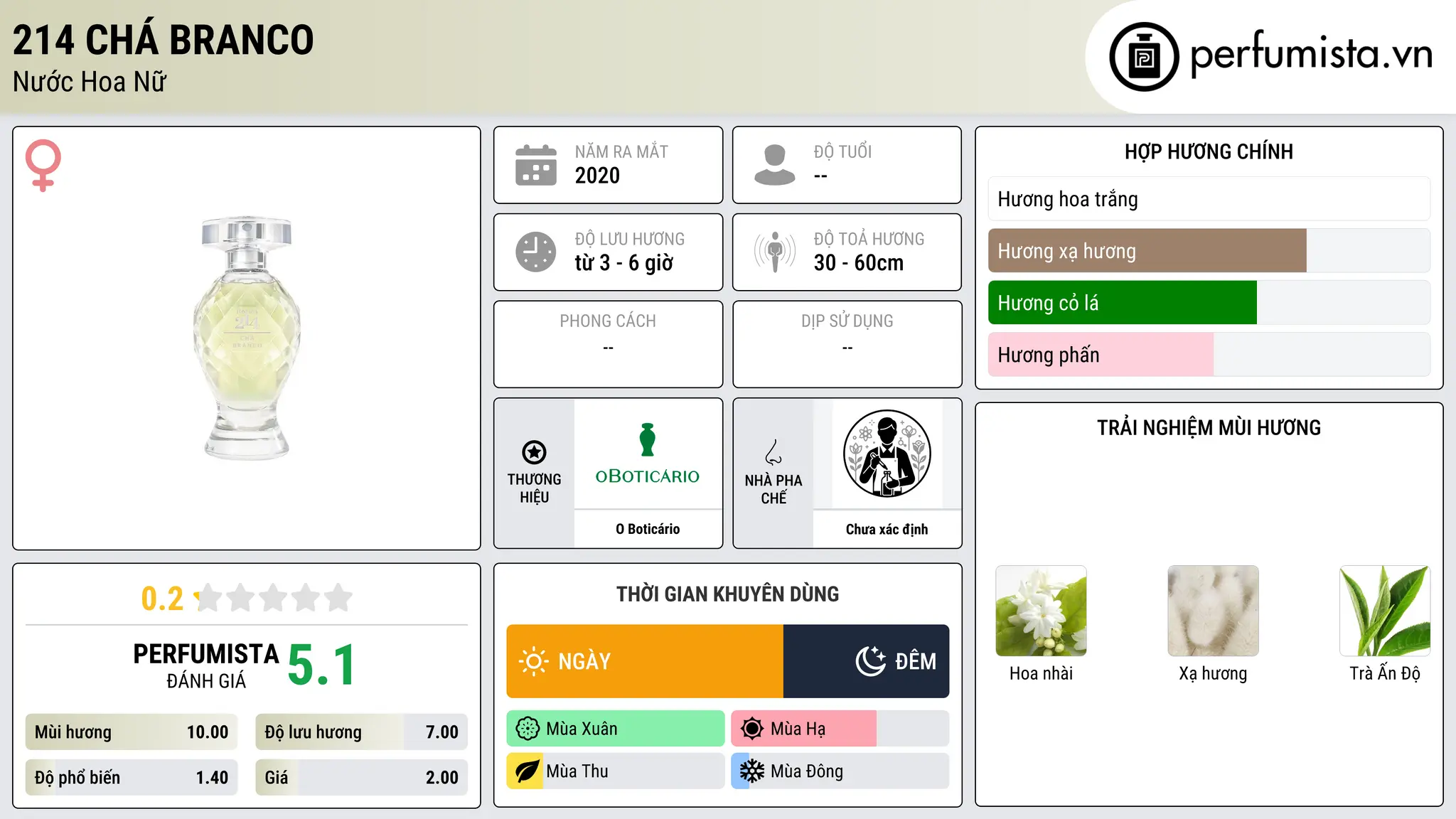Viewport: 1456px width, 819px height.
Task: Click the nose icon above Nhà pha chế
Action: [773, 452]
